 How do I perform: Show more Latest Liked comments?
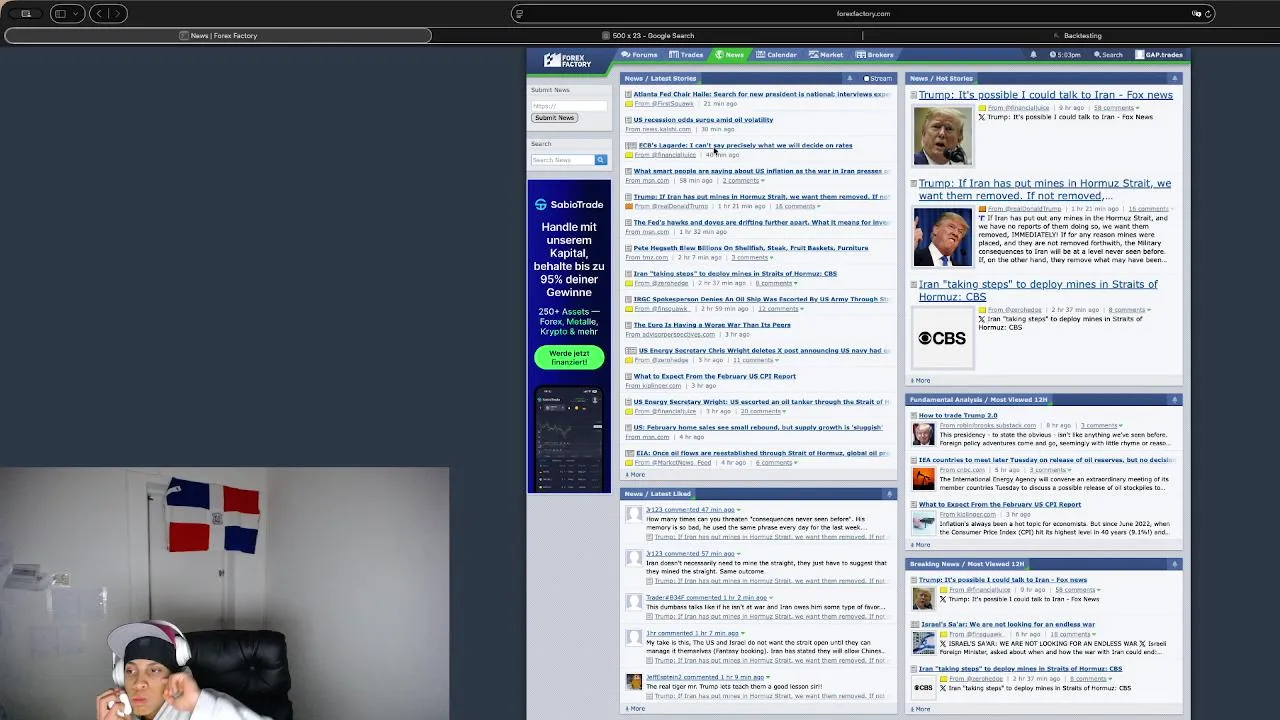pyautogui.click(x=636, y=709)
